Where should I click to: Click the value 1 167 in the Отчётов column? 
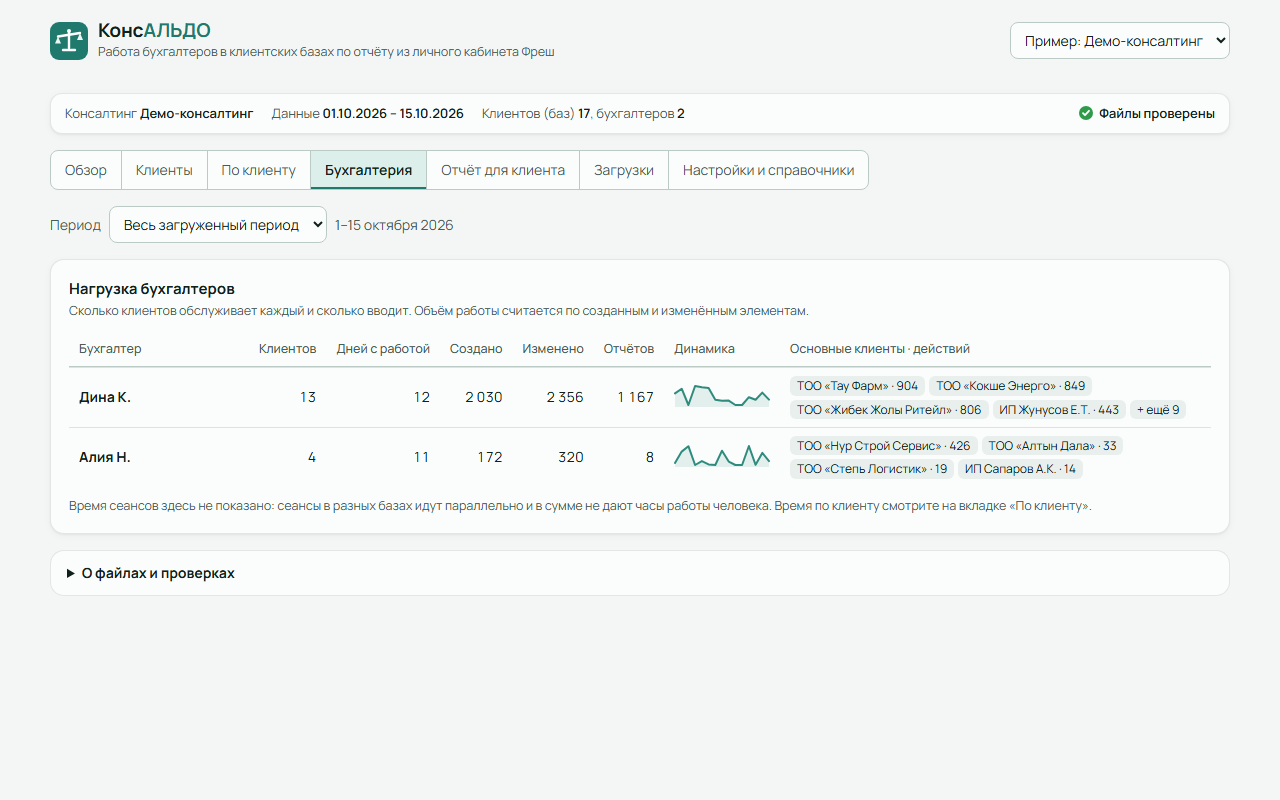click(636, 397)
